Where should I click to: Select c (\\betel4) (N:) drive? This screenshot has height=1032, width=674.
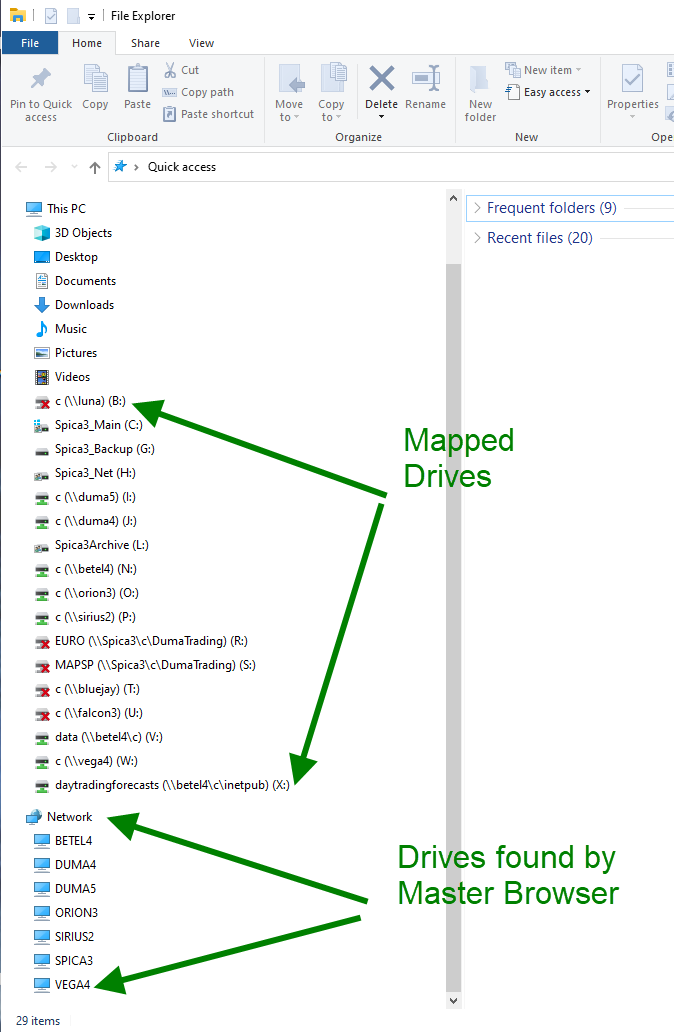point(86,569)
